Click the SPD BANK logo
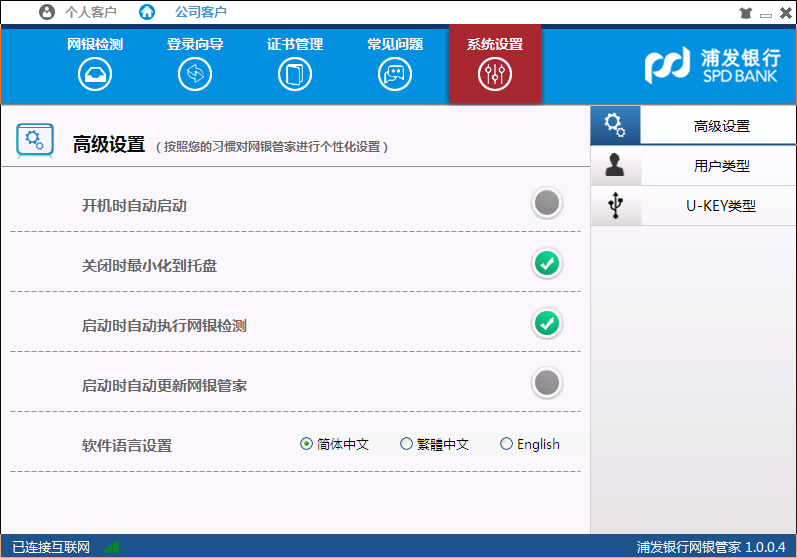 712,66
